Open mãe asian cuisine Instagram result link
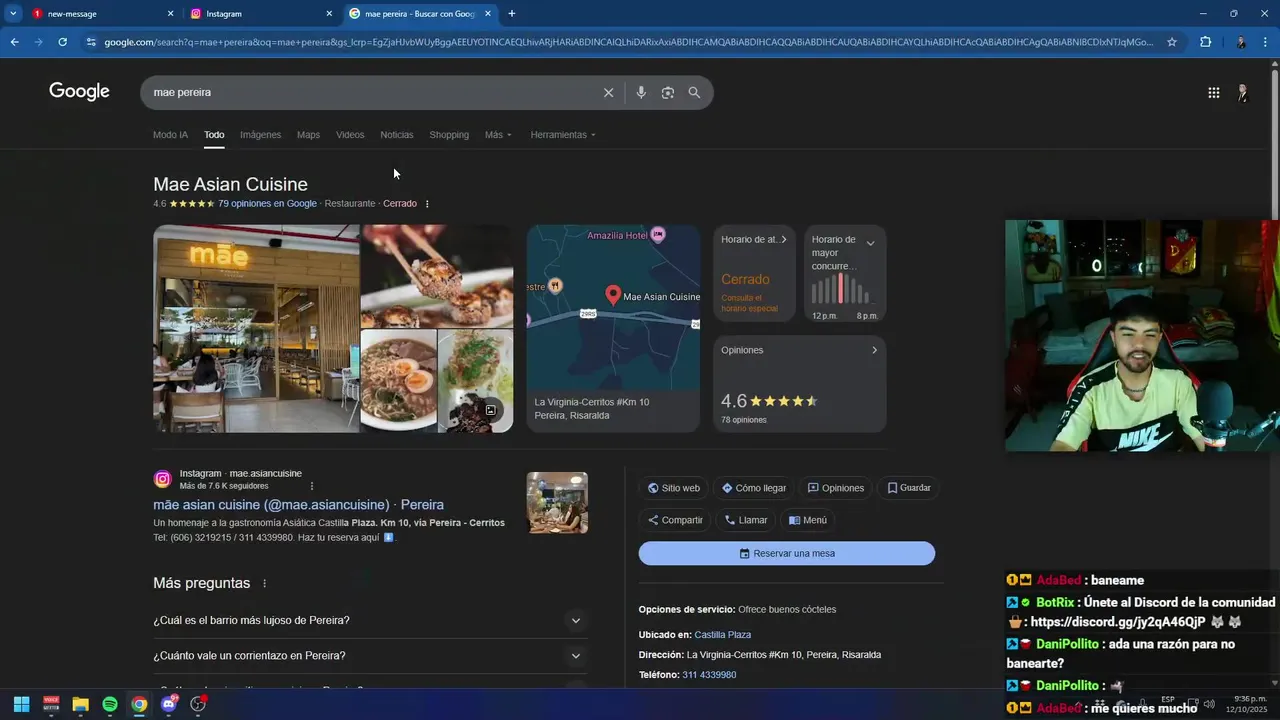 pos(298,505)
